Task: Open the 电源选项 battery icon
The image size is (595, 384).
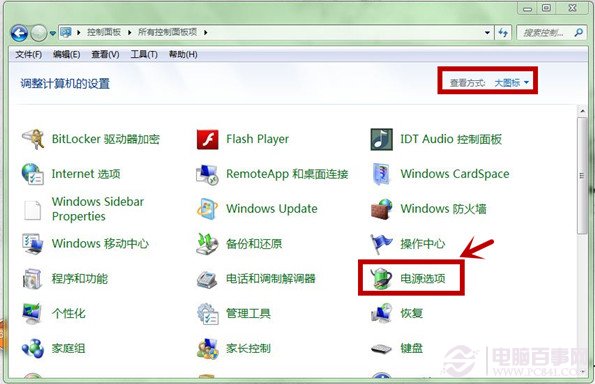Action: click(381, 279)
